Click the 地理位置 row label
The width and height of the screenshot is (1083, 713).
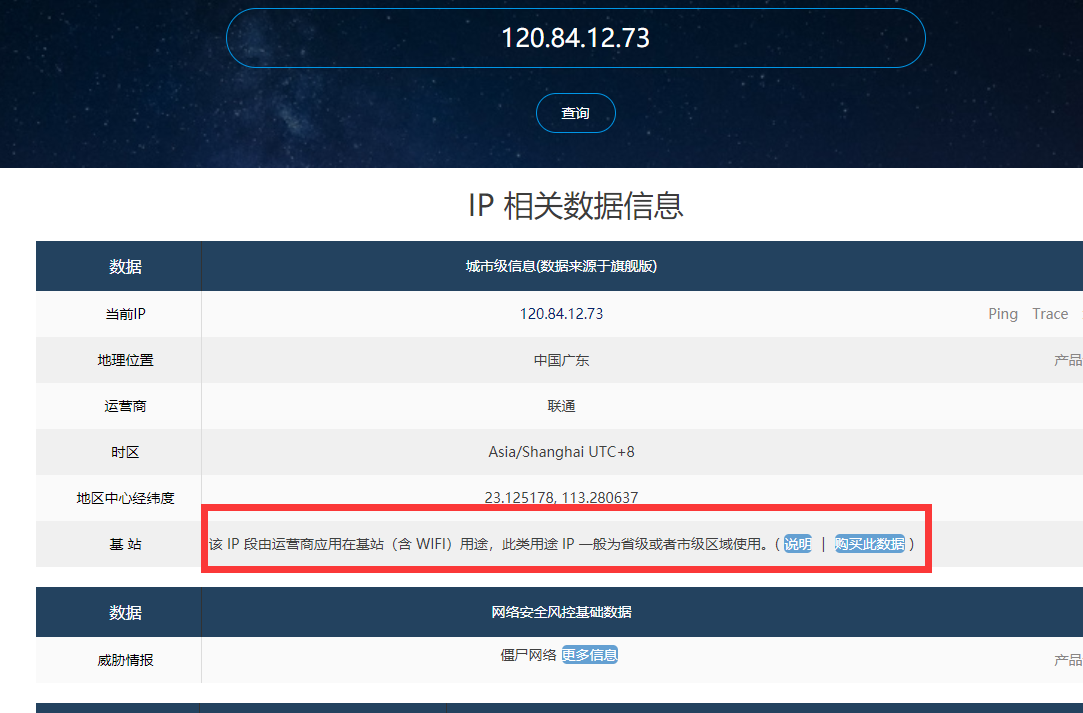point(125,360)
